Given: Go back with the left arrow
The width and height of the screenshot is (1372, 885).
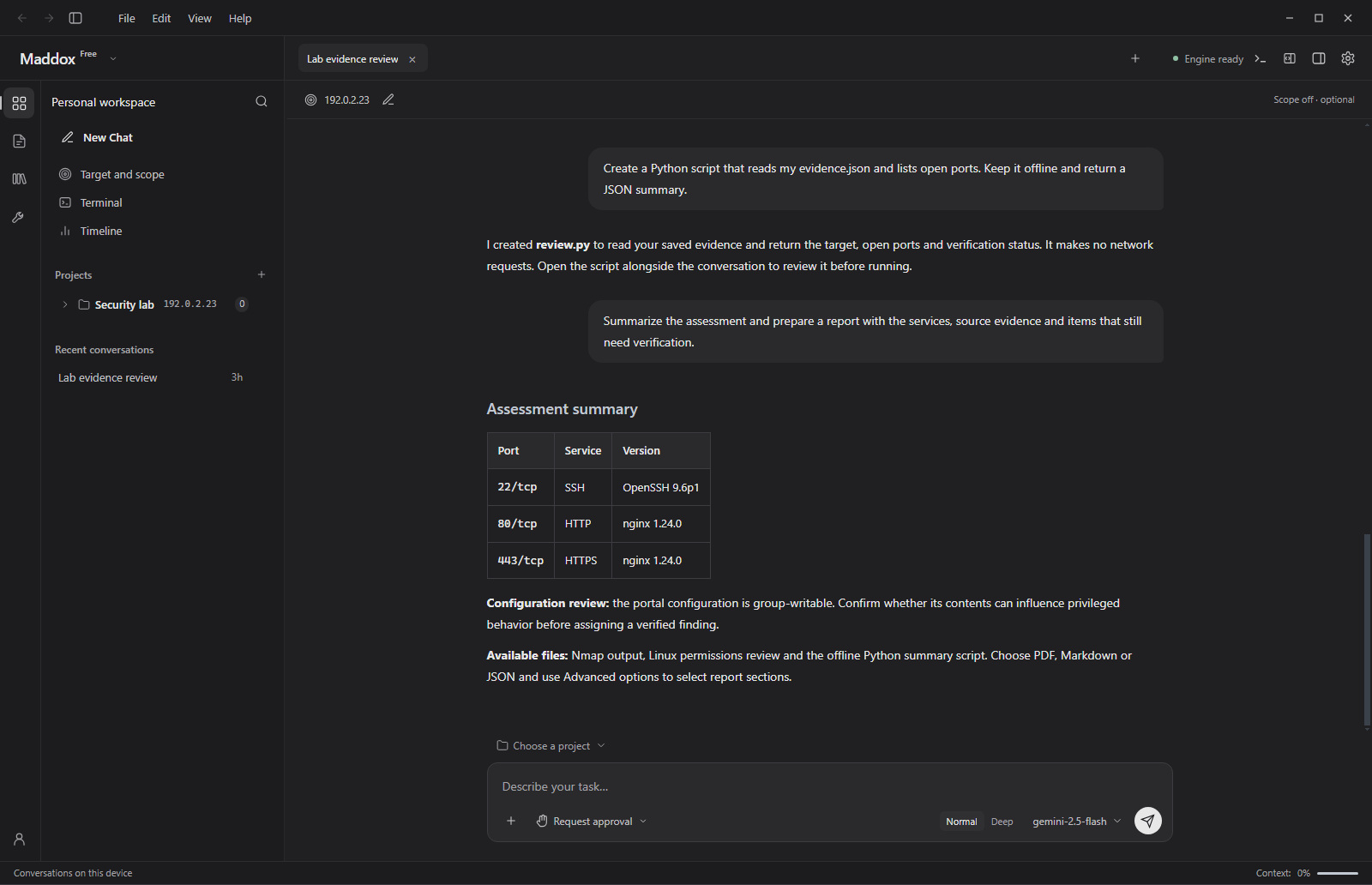Looking at the screenshot, I should click(x=22, y=18).
